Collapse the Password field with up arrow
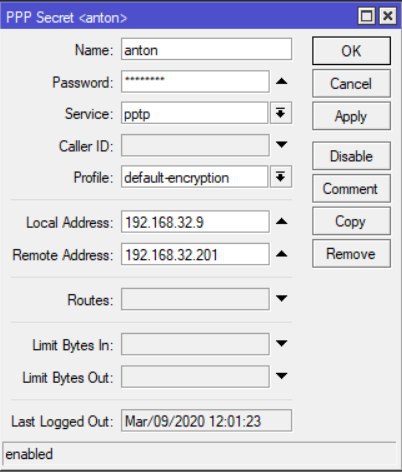The height and width of the screenshot is (473, 402). coord(282,81)
